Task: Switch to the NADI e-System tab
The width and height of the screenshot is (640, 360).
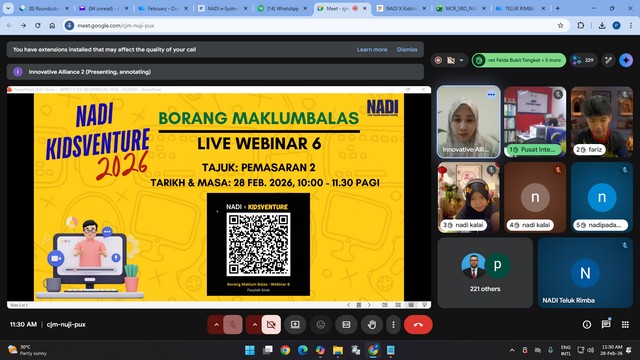Action: pyautogui.click(x=222, y=8)
